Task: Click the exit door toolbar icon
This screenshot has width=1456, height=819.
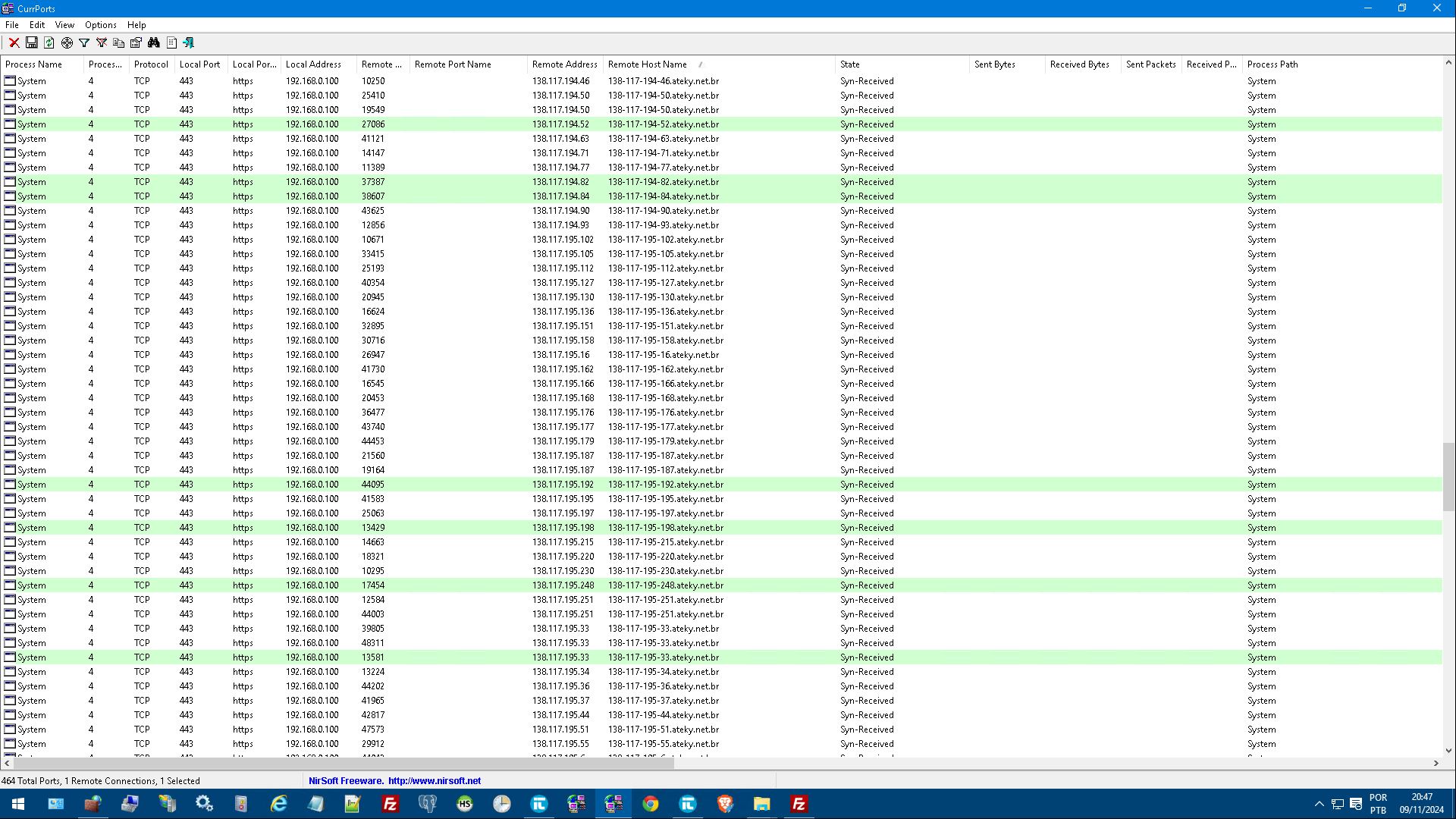Action: tap(189, 43)
